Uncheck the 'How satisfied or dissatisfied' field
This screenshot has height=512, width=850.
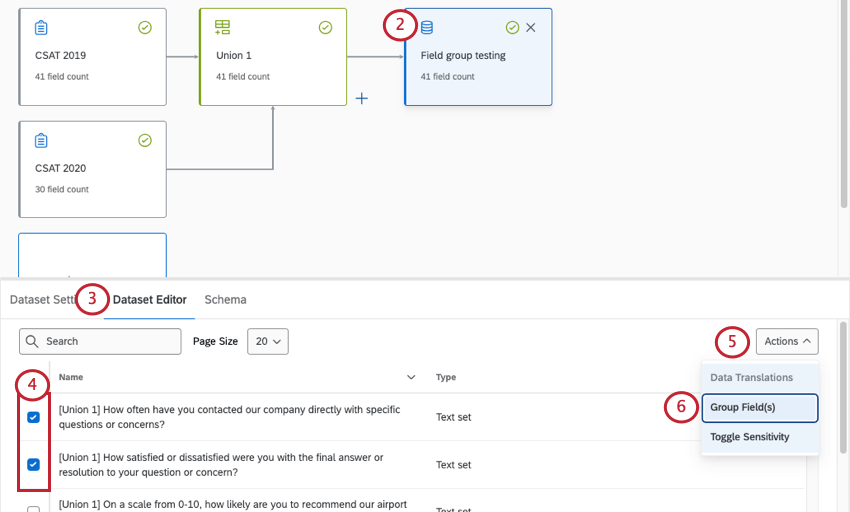point(33,464)
